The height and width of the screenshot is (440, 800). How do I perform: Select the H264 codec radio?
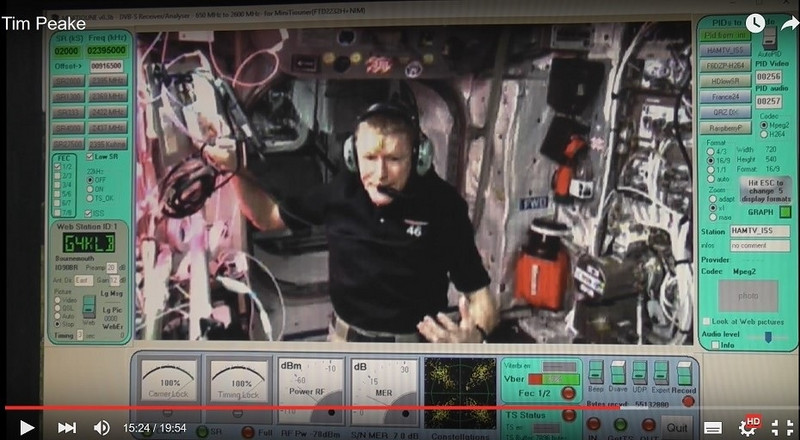[764, 134]
